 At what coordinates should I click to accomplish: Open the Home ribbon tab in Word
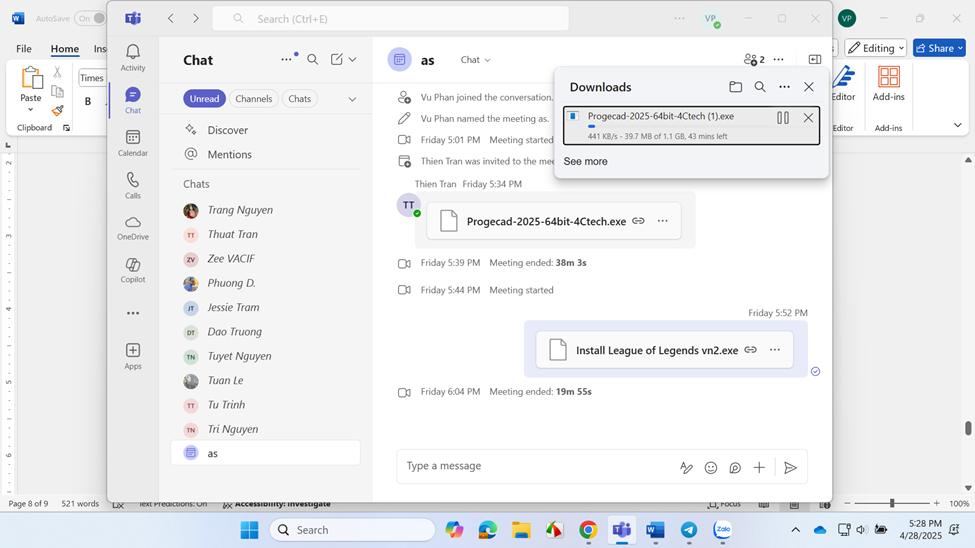pos(65,49)
